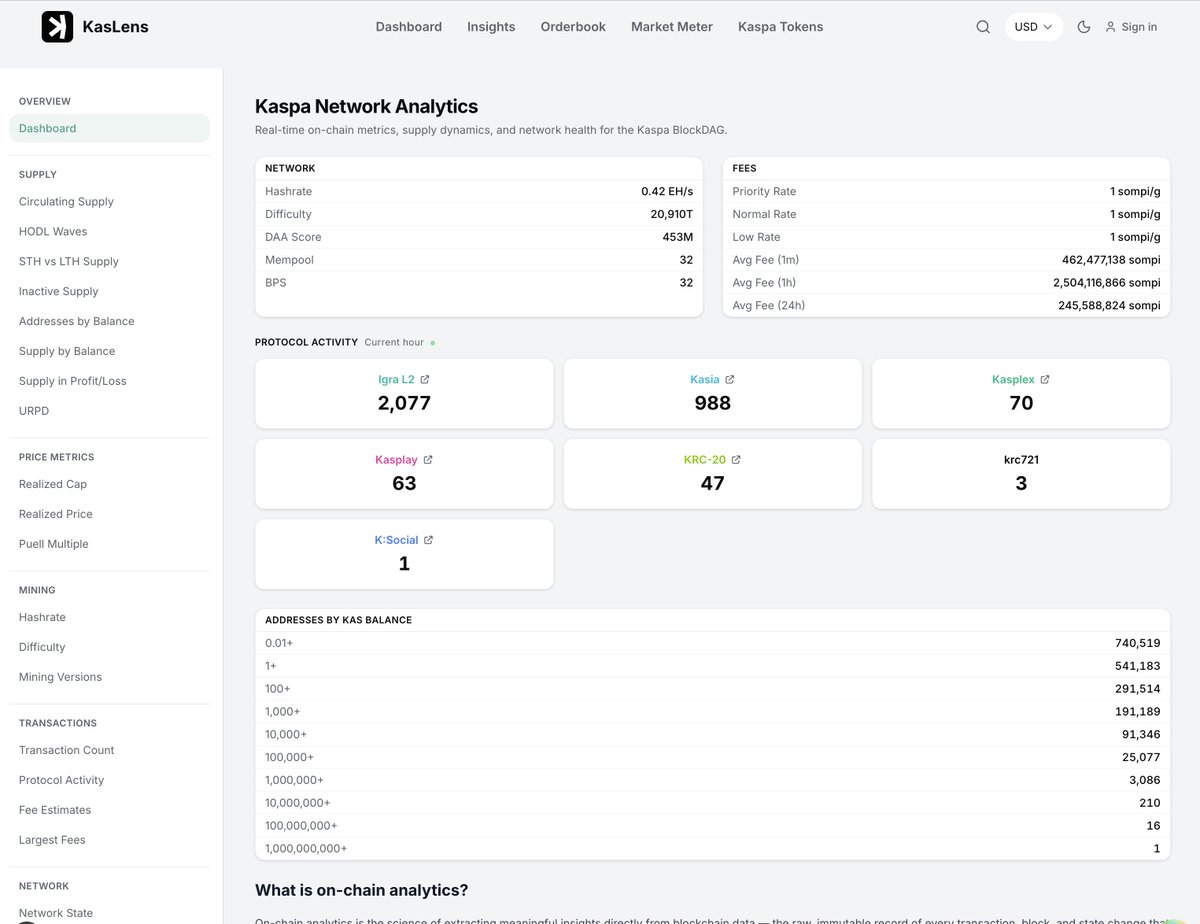Open Realized Cap page
The image size is (1200, 924).
pos(53,484)
